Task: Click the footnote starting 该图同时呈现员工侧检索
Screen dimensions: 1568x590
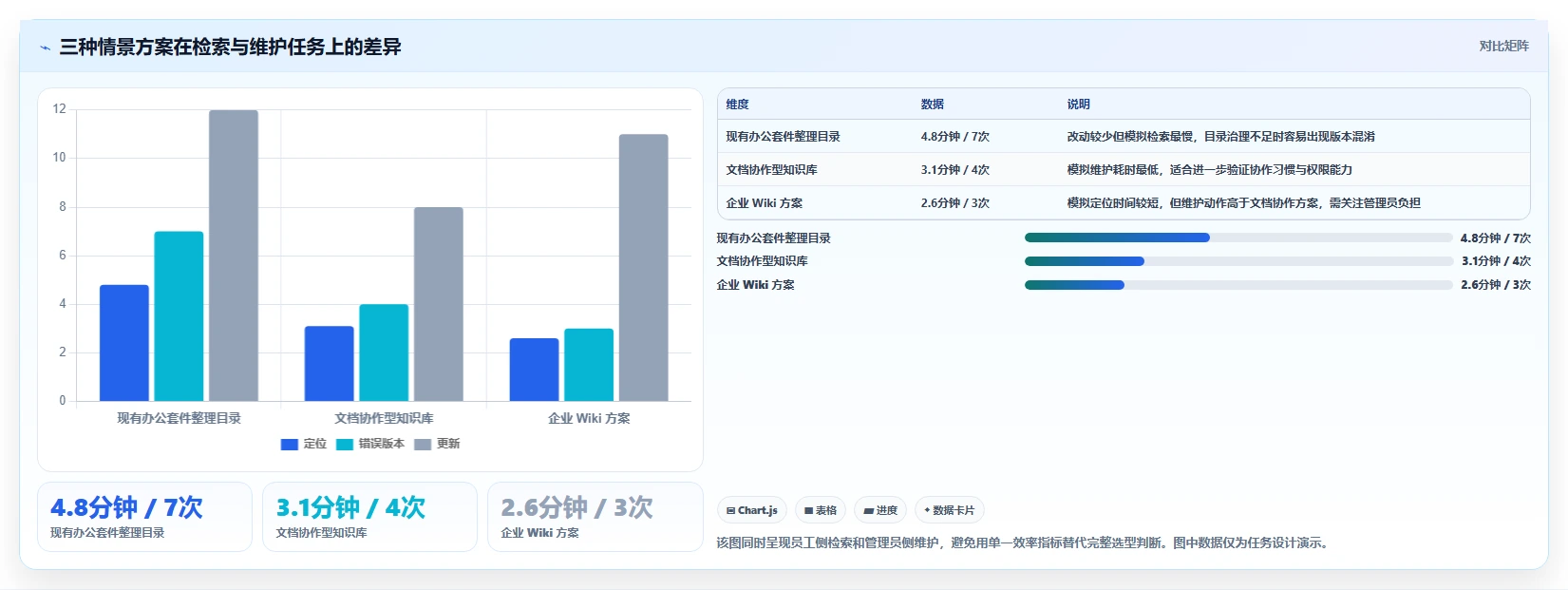Action: tap(1025, 543)
